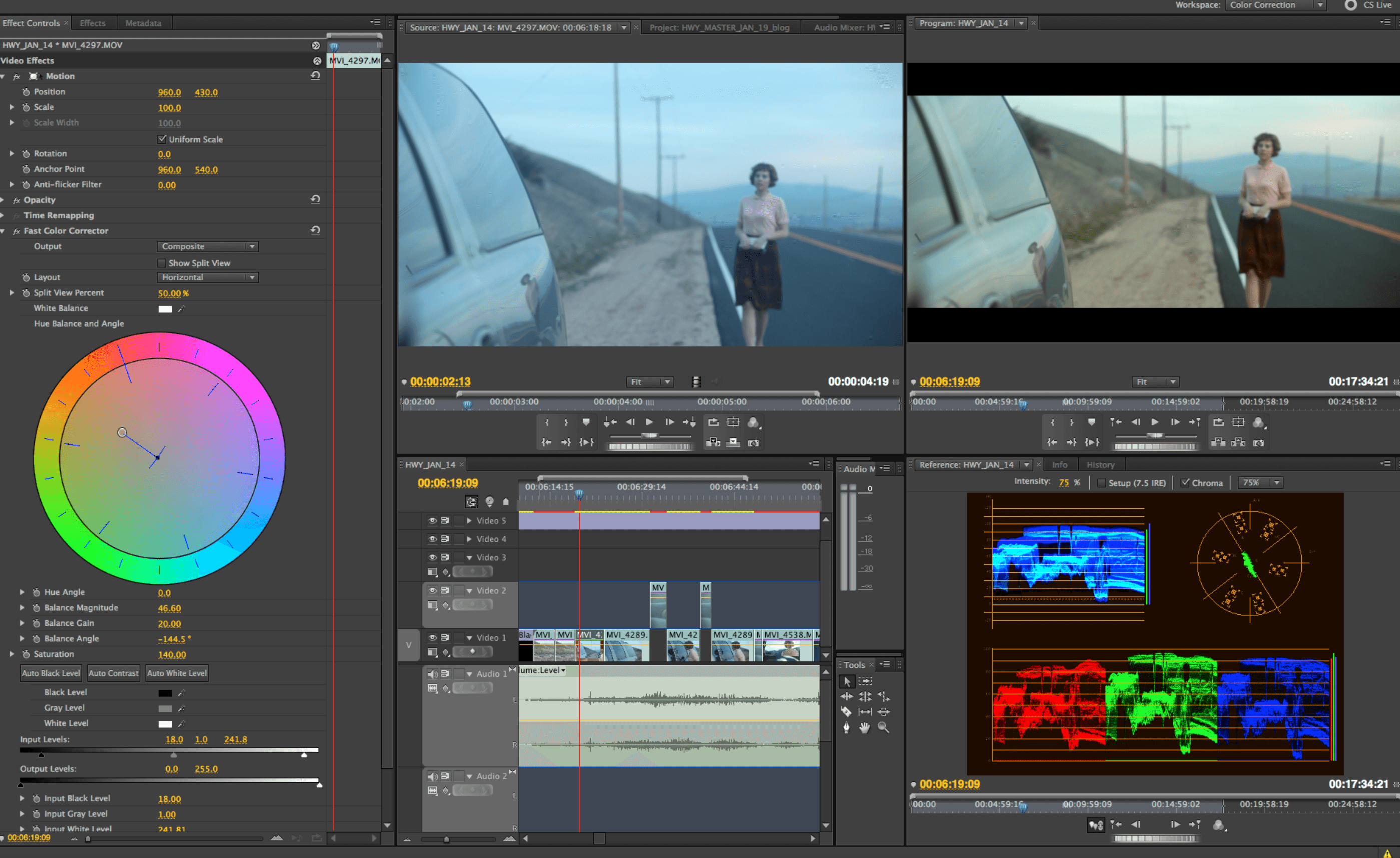Hide Video 1 track with eye icon
1400x858 pixels.
point(432,637)
